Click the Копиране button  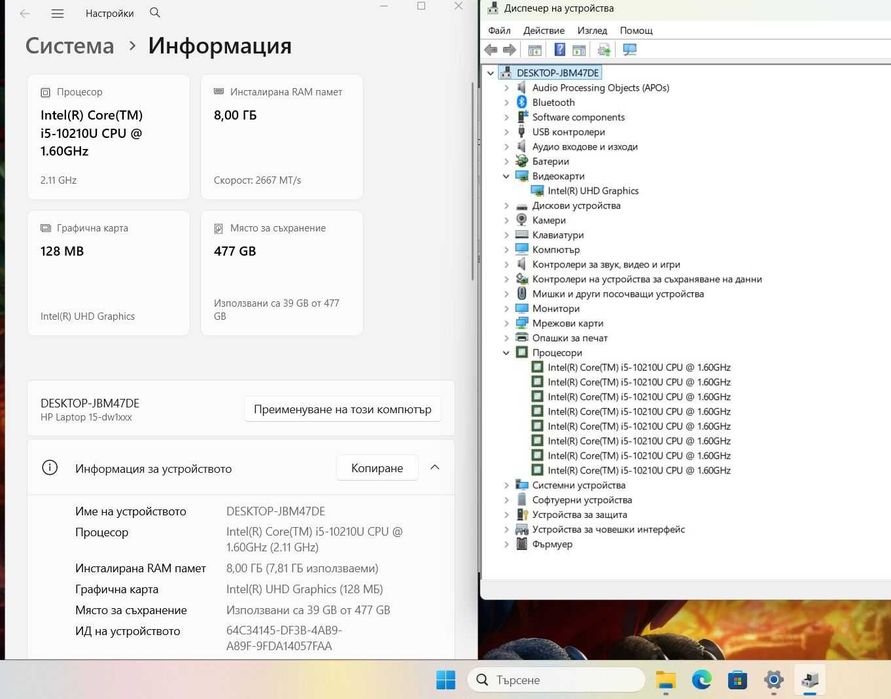click(x=377, y=468)
